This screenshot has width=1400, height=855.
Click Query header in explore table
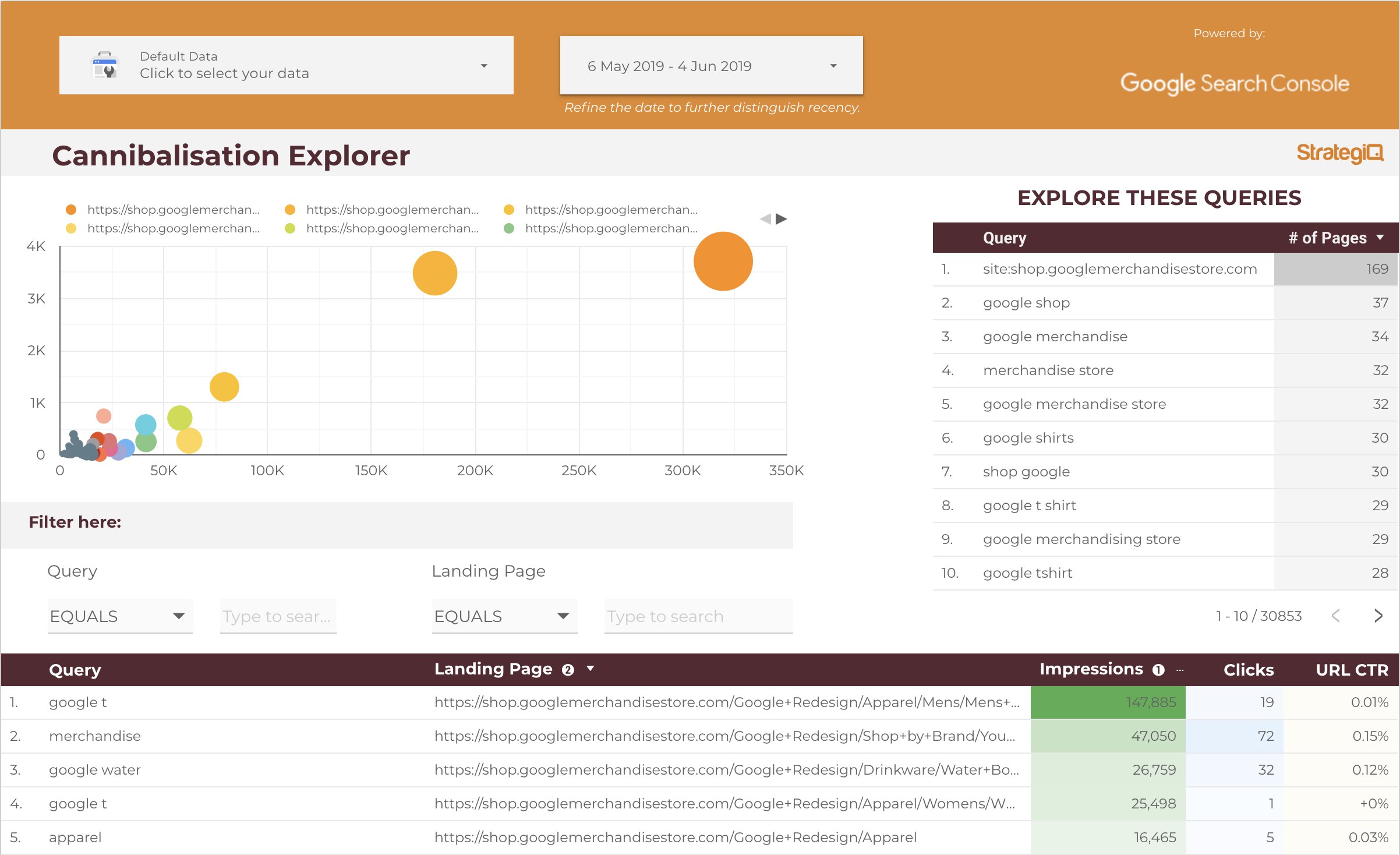coord(1005,238)
